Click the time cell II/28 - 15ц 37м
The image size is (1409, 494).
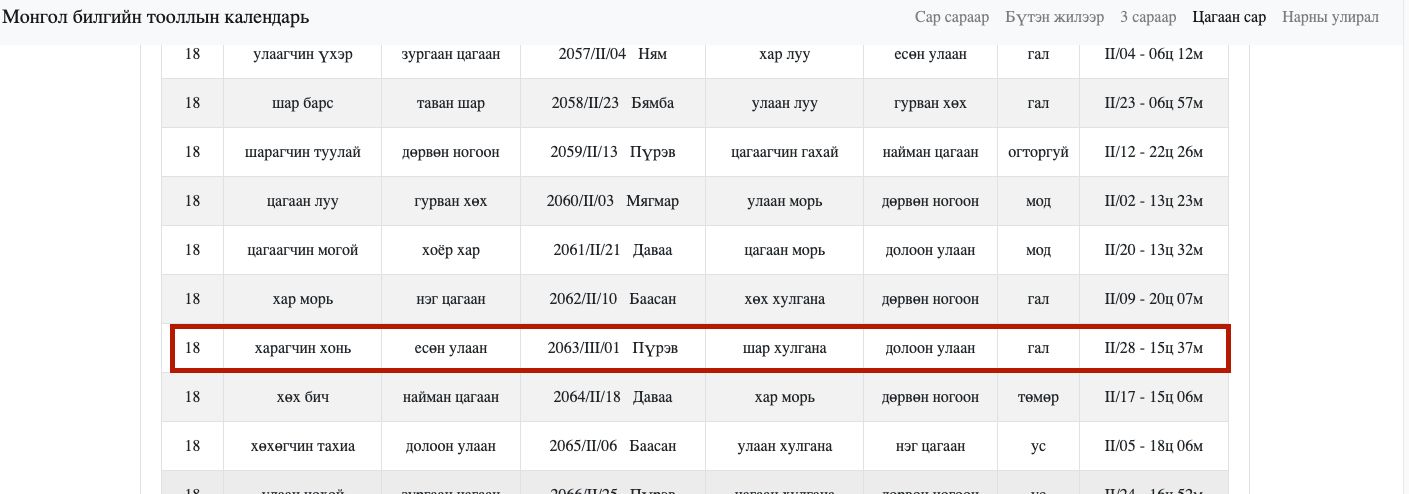click(x=1153, y=348)
